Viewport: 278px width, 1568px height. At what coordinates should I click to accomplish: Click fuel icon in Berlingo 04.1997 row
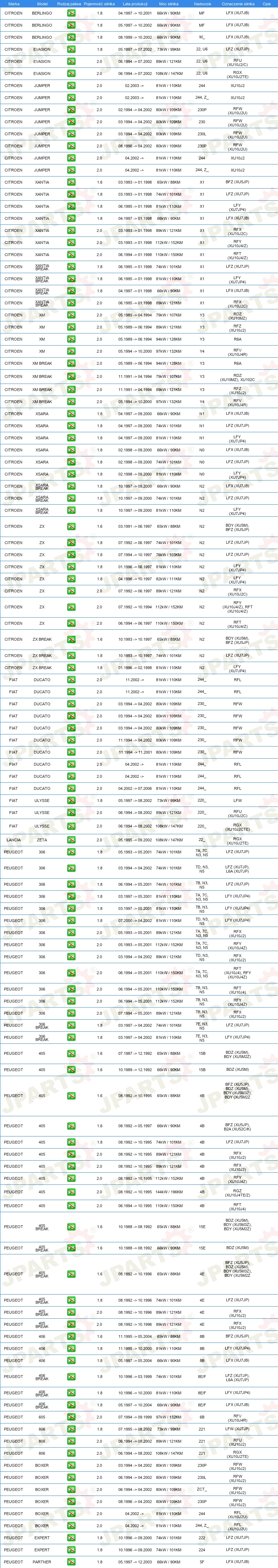[71, 13]
